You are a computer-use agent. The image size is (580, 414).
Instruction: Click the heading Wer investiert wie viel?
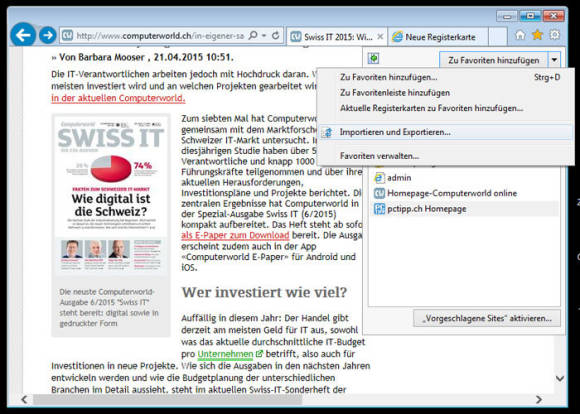click(x=264, y=292)
